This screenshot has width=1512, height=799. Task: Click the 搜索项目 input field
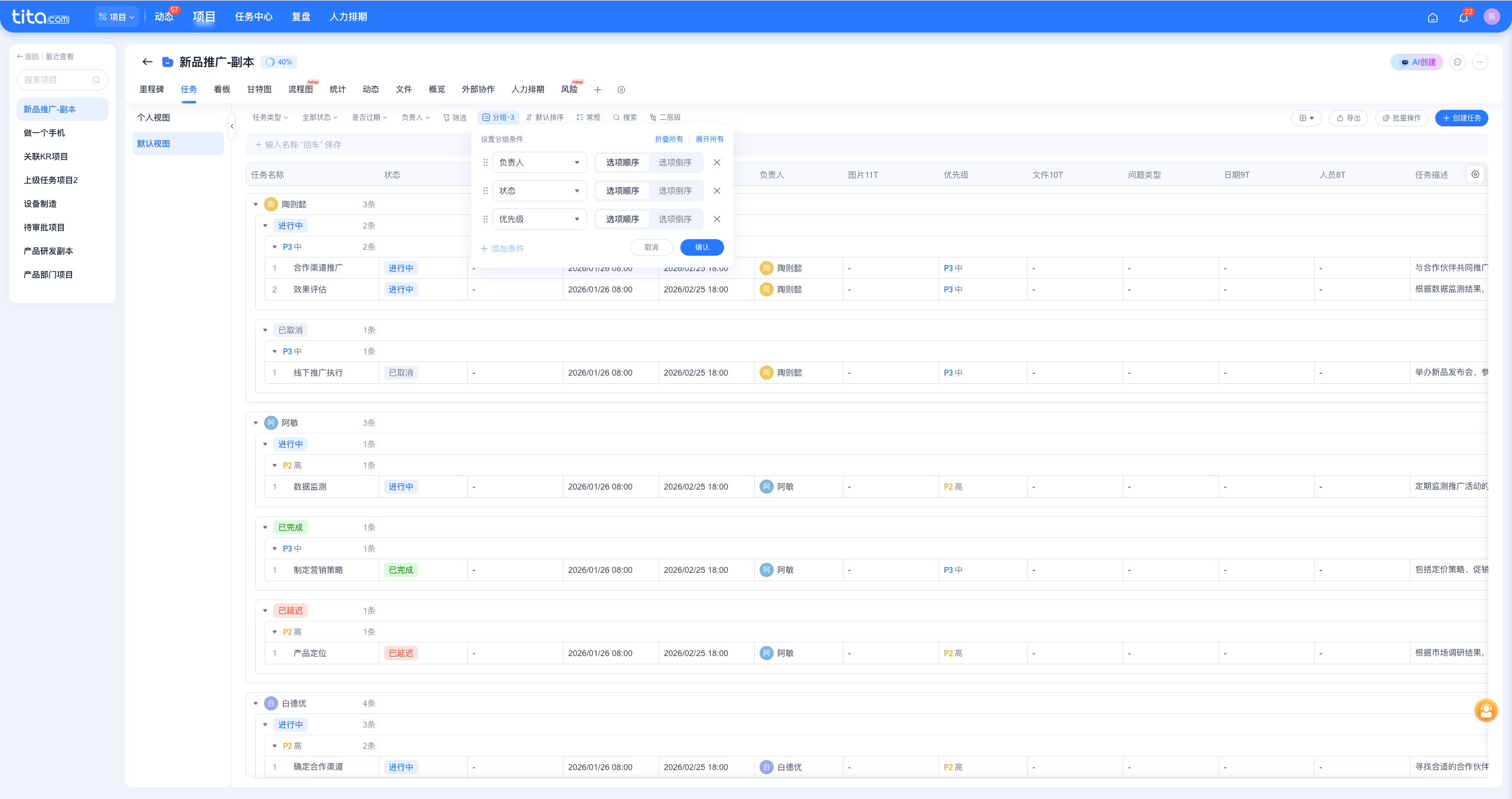(x=57, y=80)
